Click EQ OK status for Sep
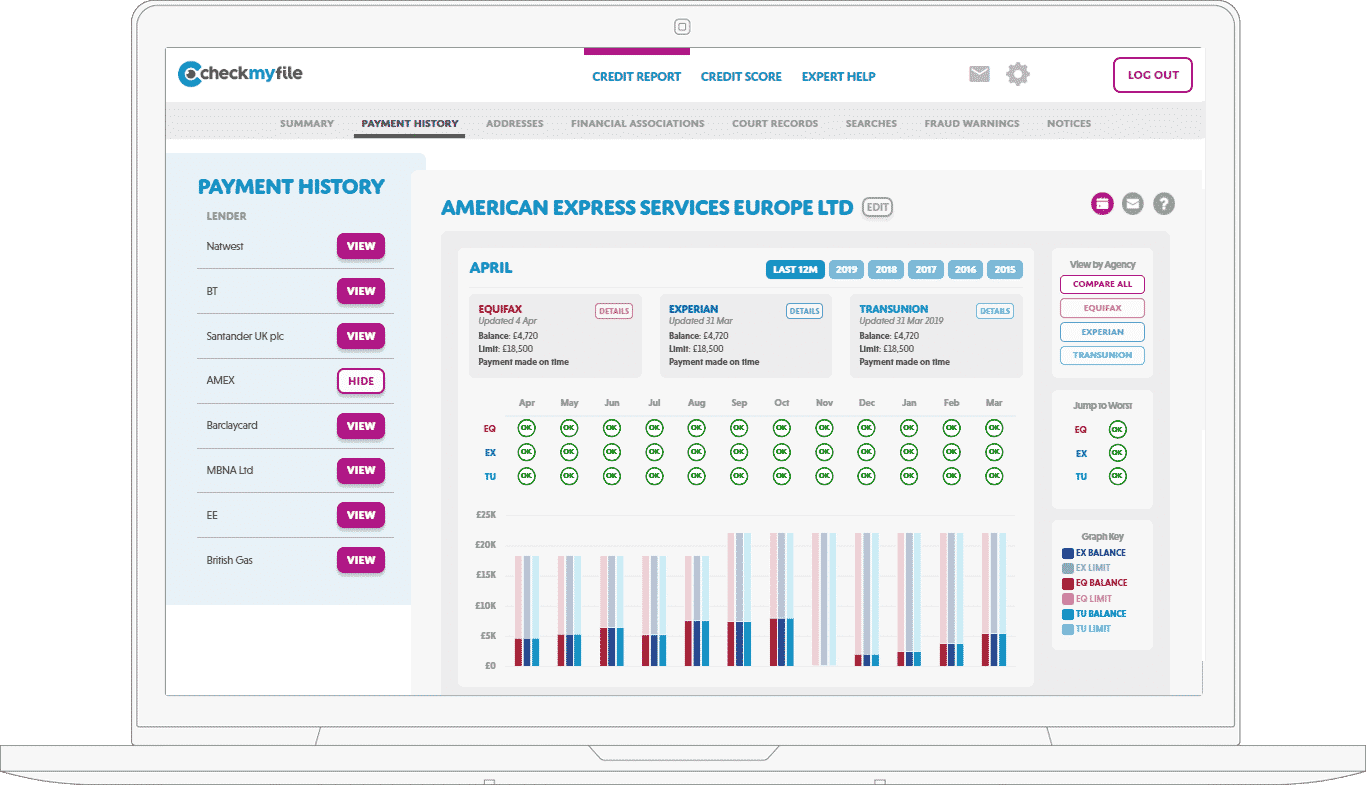Image resolution: width=1366 pixels, height=785 pixels. pos(739,428)
